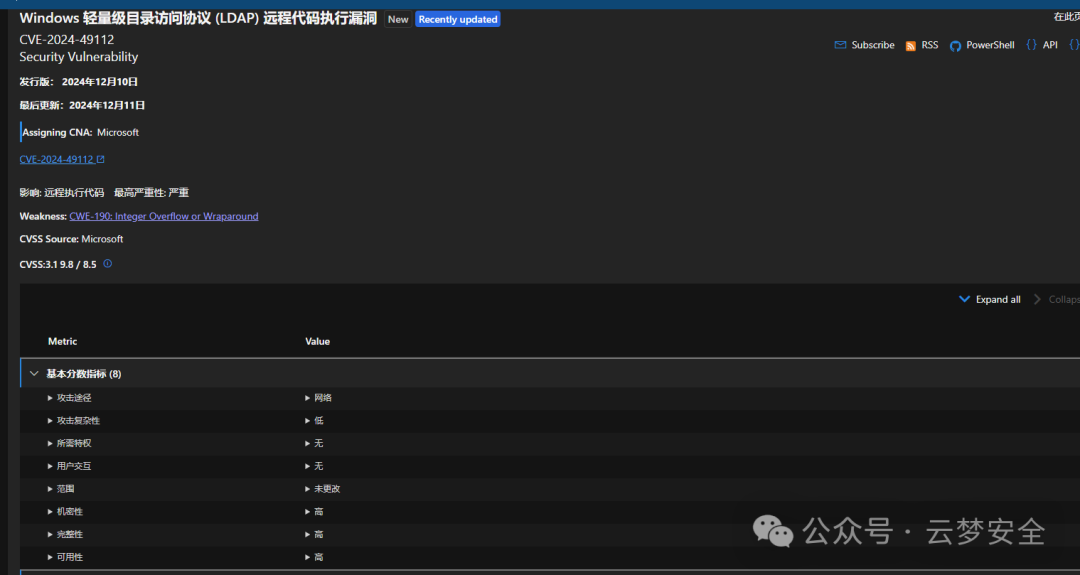Screen dimensions: 1080x575
Task: Click the CVE-2024-49112 heading text below title
Action: click(x=67, y=39)
